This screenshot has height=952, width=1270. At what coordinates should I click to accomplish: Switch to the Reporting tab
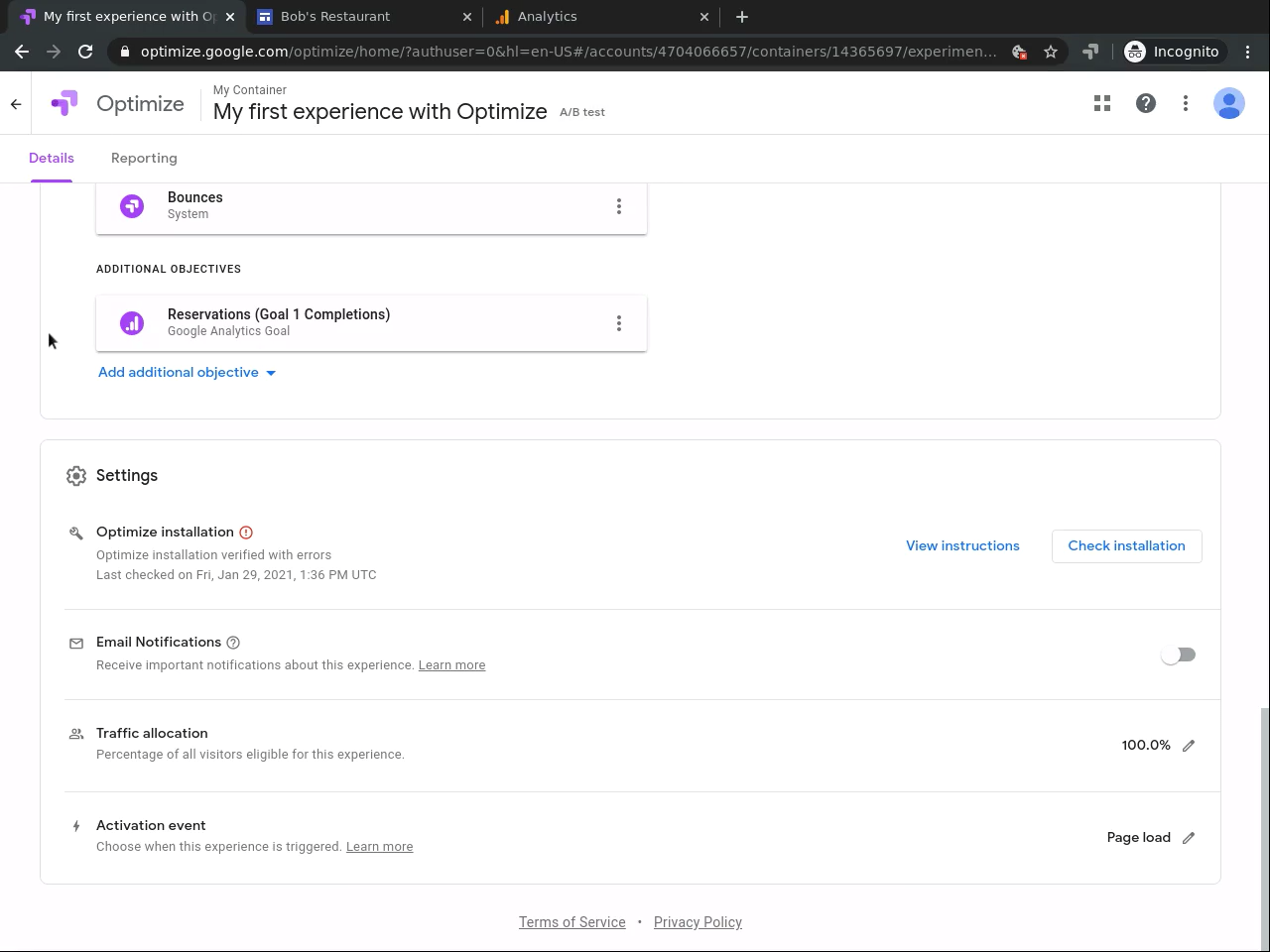[x=144, y=159]
